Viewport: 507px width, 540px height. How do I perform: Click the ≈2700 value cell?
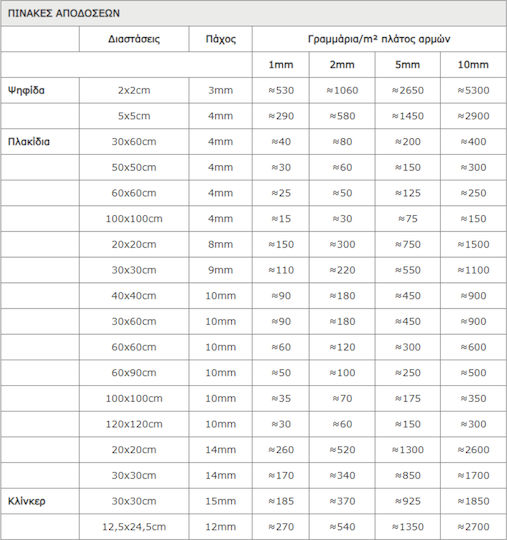click(x=473, y=527)
